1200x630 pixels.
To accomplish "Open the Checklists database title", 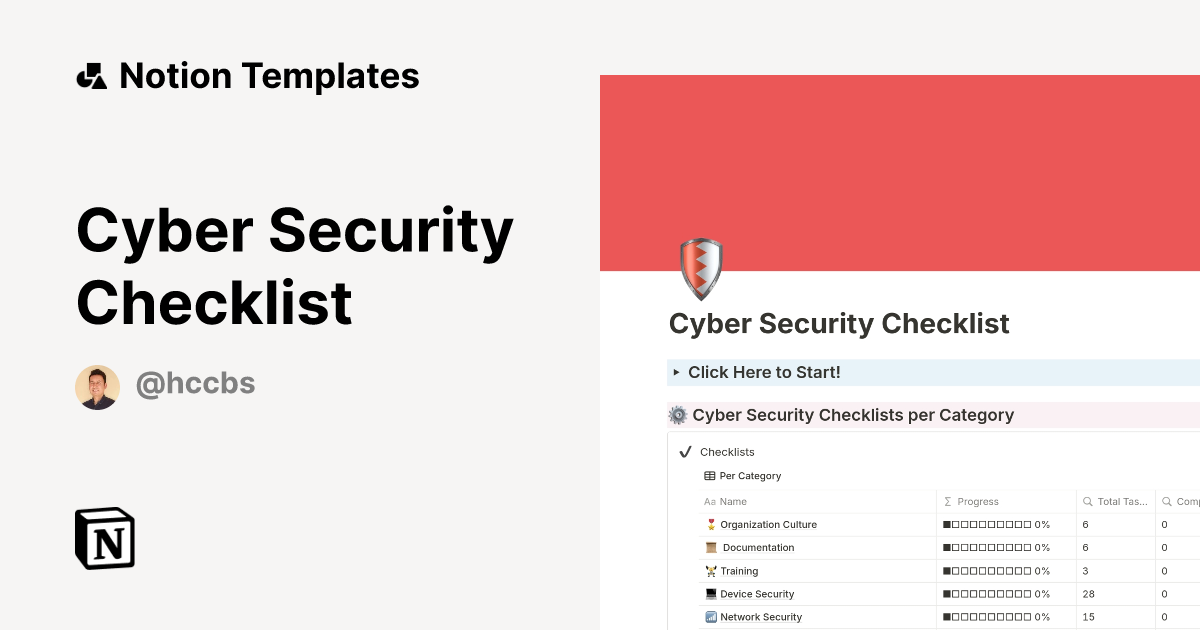I will tap(727, 451).
